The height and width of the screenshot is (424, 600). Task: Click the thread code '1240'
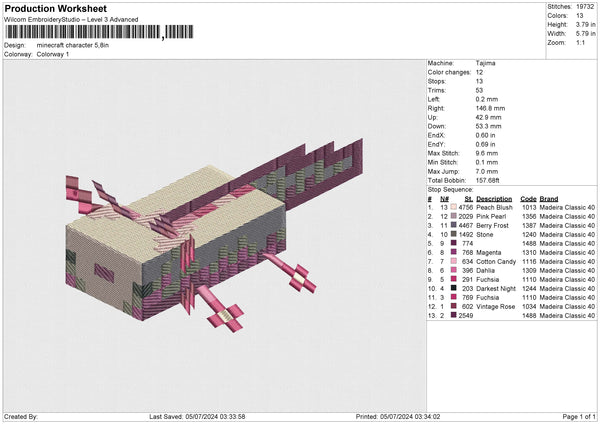pyautogui.click(x=529, y=235)
